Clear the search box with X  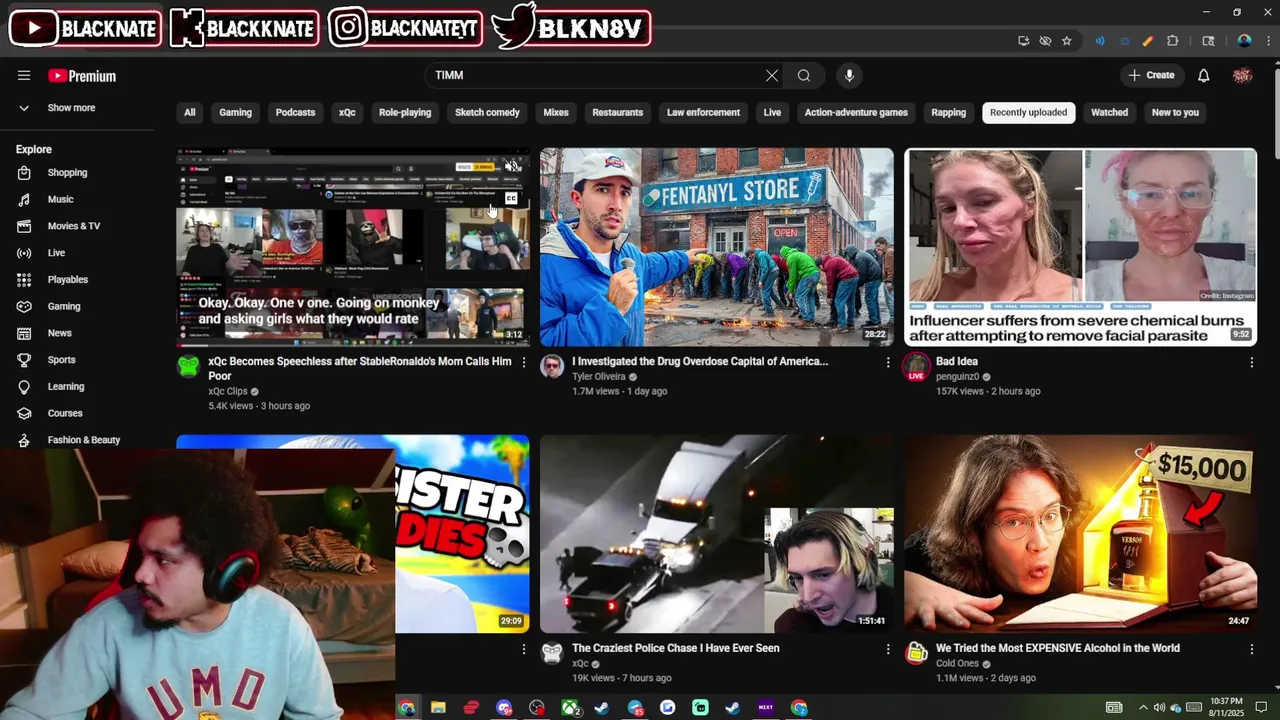(772, 76)
